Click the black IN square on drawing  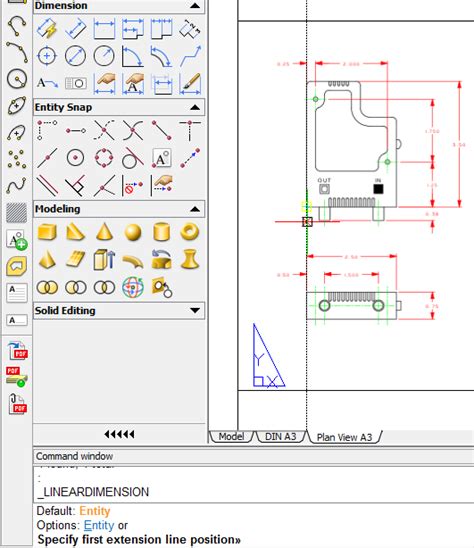(378, 189)
